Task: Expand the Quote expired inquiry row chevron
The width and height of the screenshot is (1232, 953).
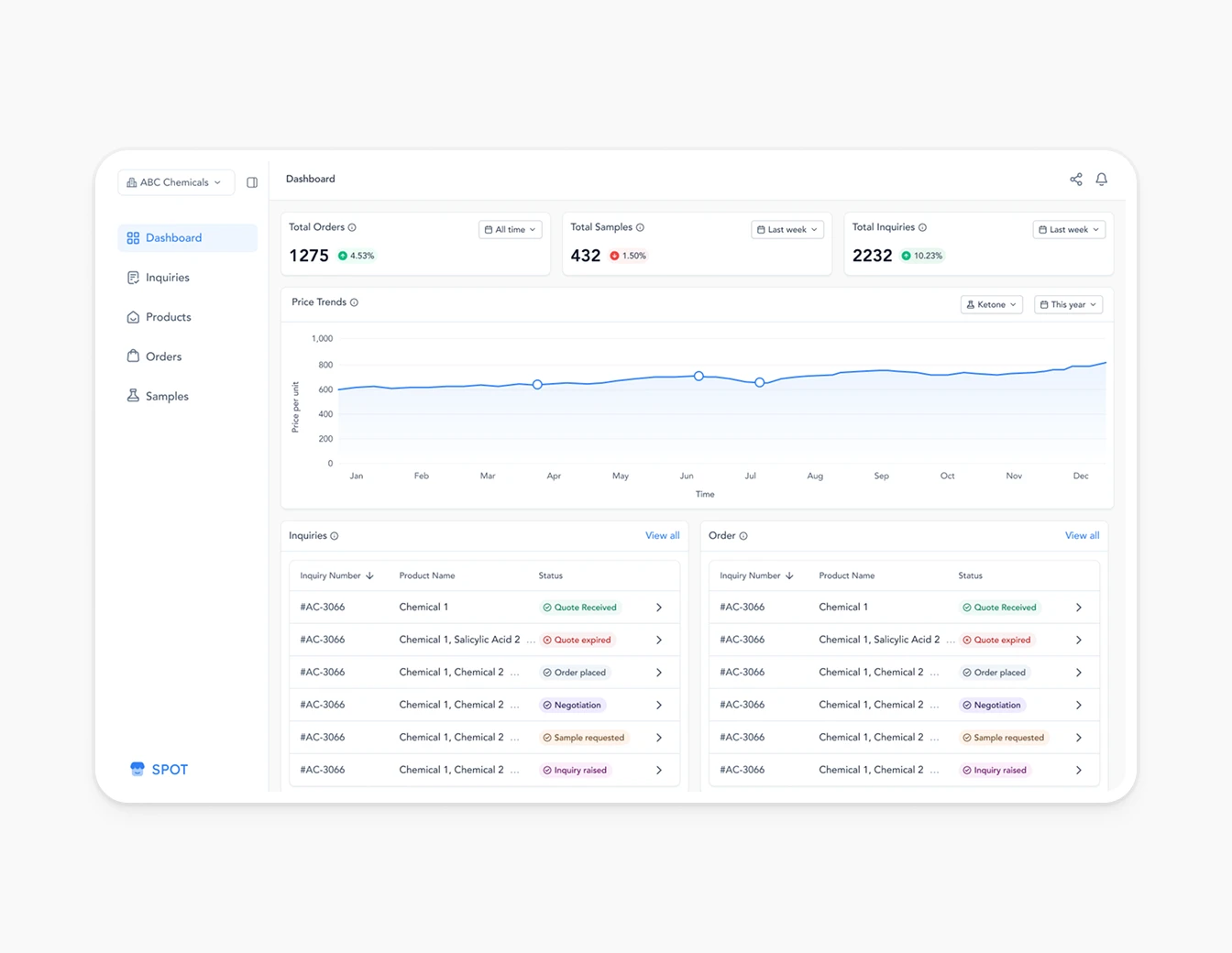Action: 658,639
